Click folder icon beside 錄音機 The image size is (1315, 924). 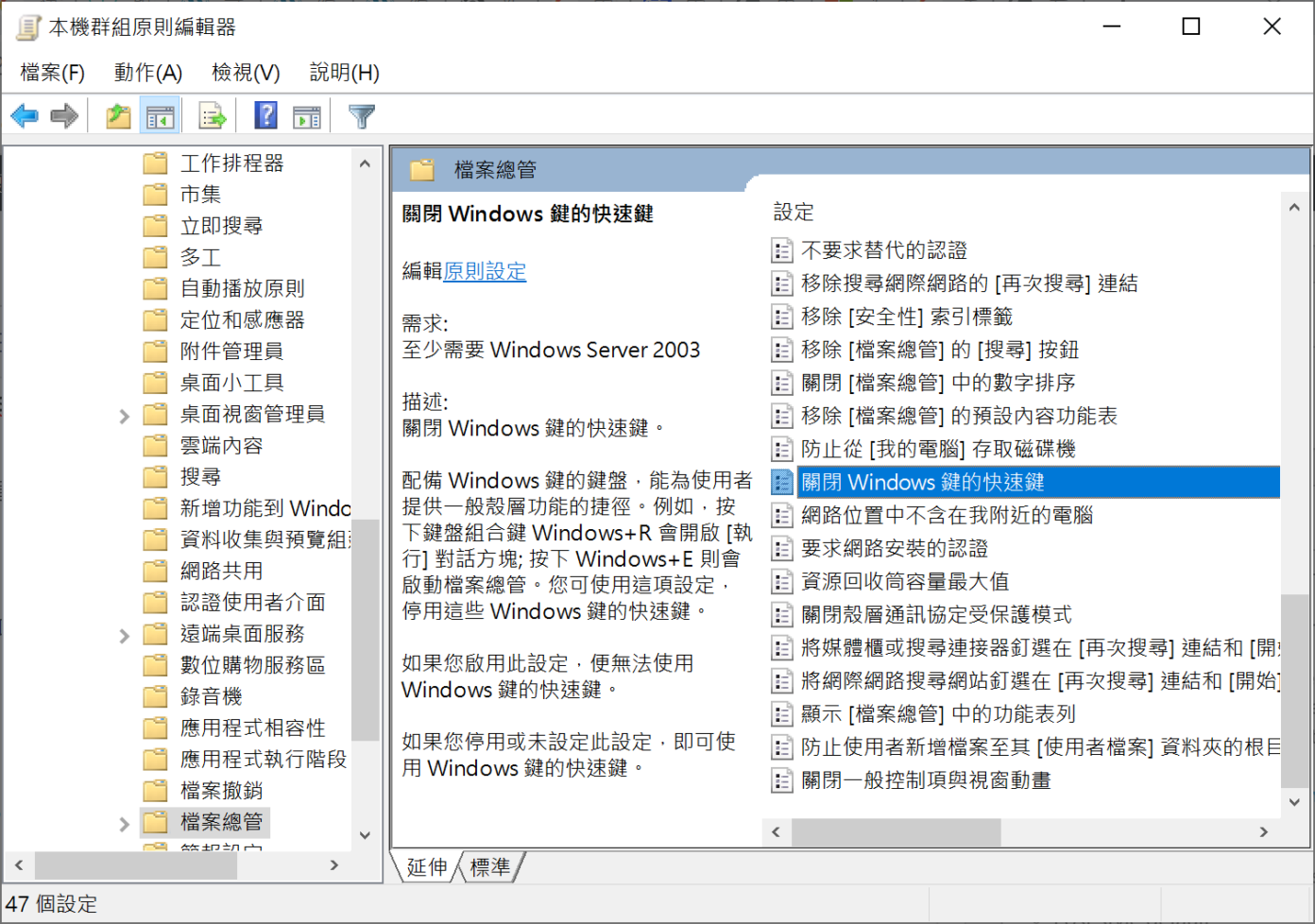155,697
